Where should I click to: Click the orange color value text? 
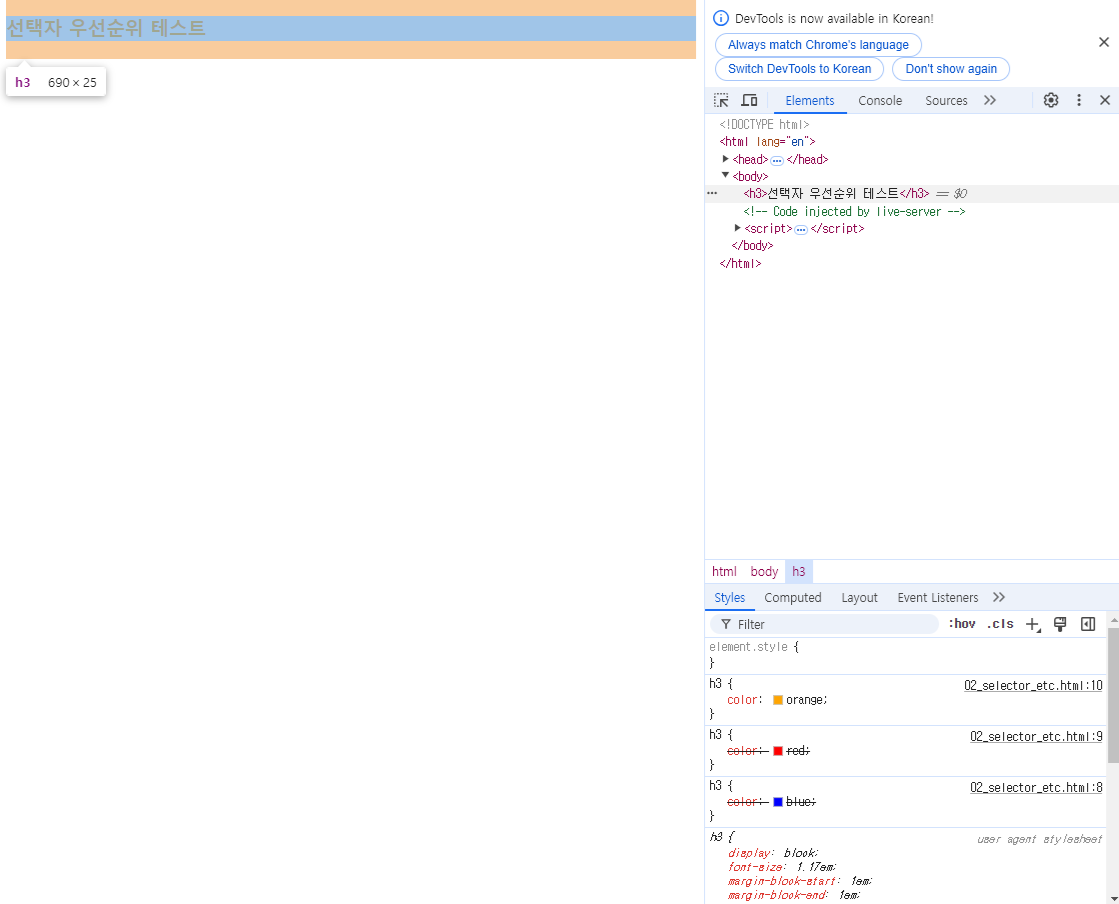pyautogui.click(x=804, y=700)
